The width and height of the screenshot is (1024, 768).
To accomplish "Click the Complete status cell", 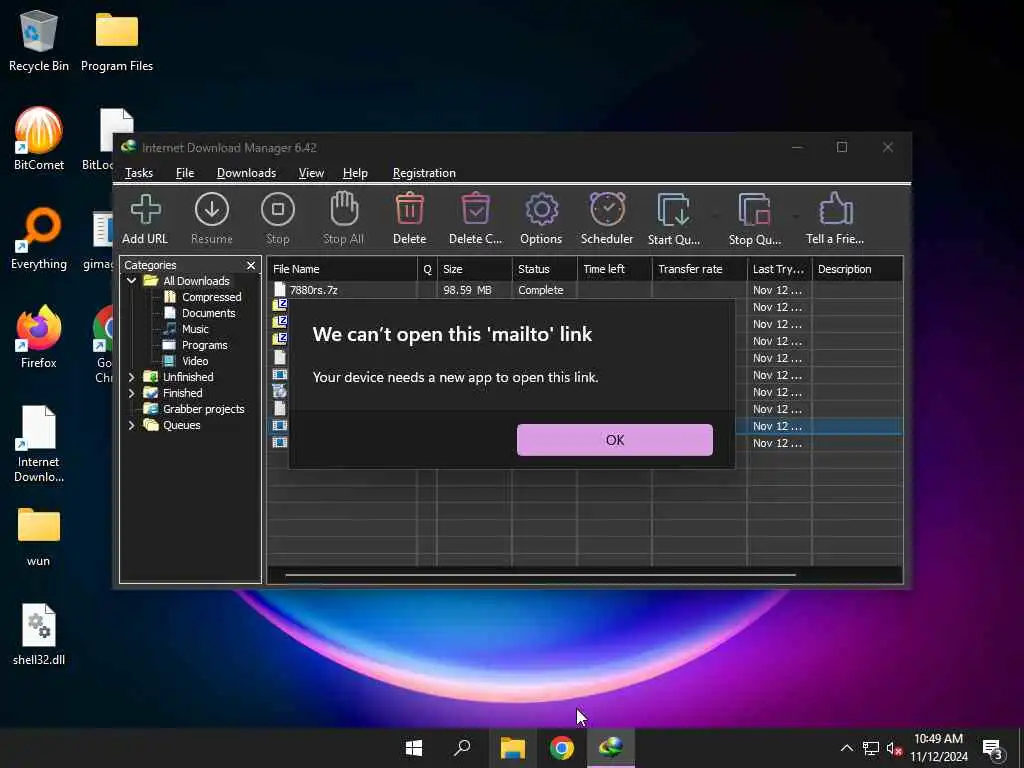I will pos(540,290).
